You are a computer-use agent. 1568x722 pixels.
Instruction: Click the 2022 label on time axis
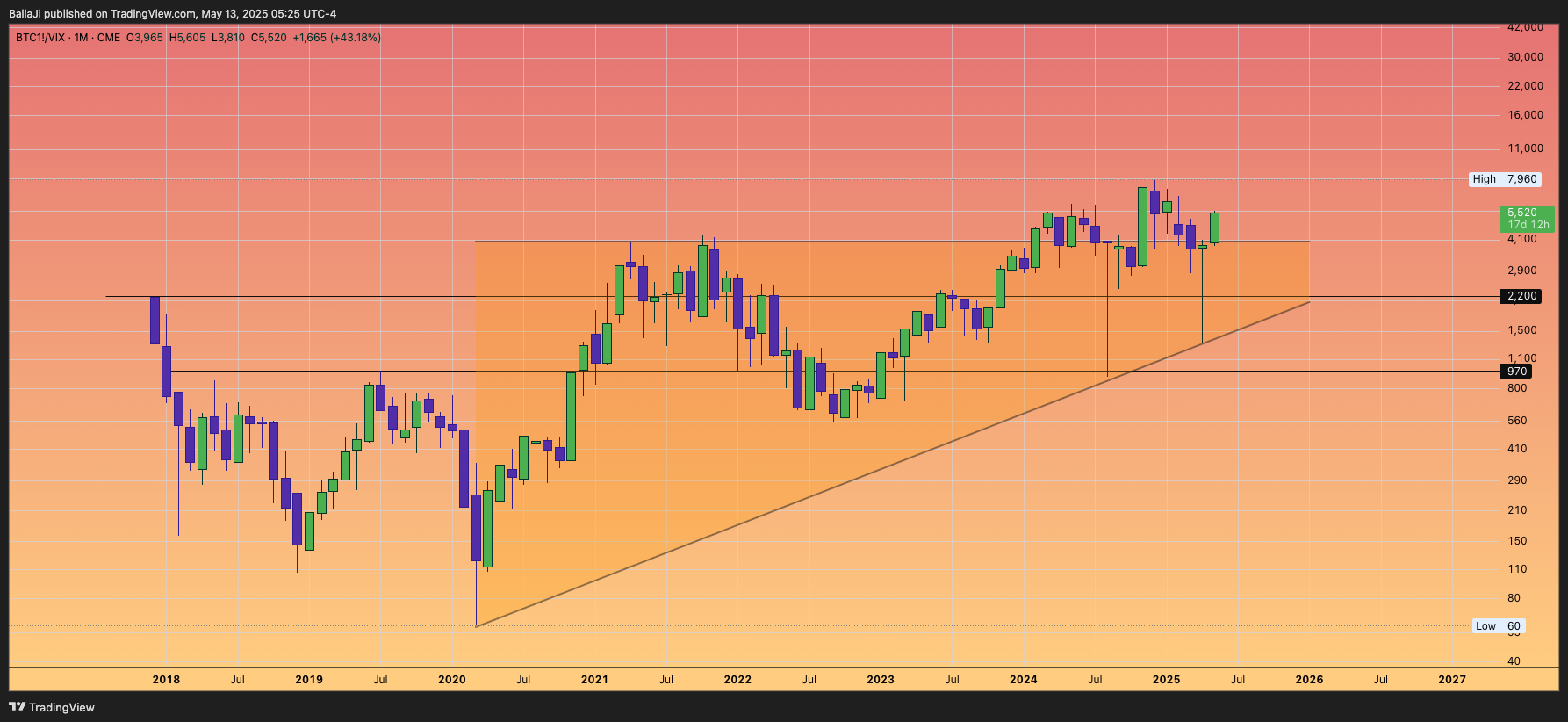pos(737,680)
